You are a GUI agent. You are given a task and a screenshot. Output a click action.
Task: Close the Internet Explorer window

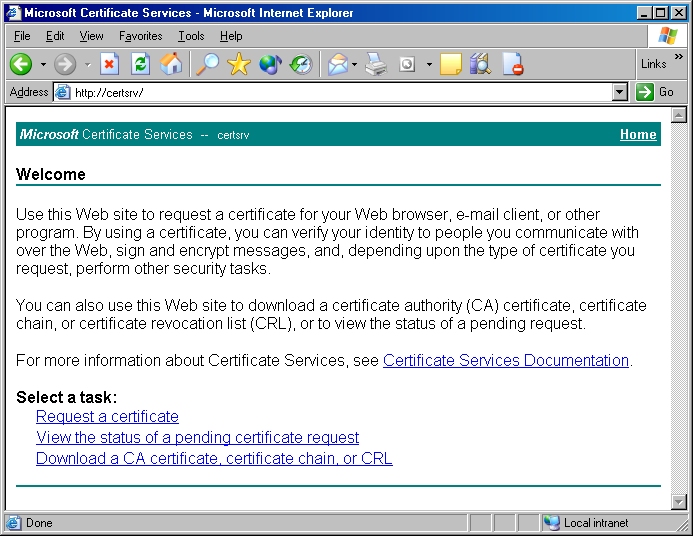click(x=678, y=13)
